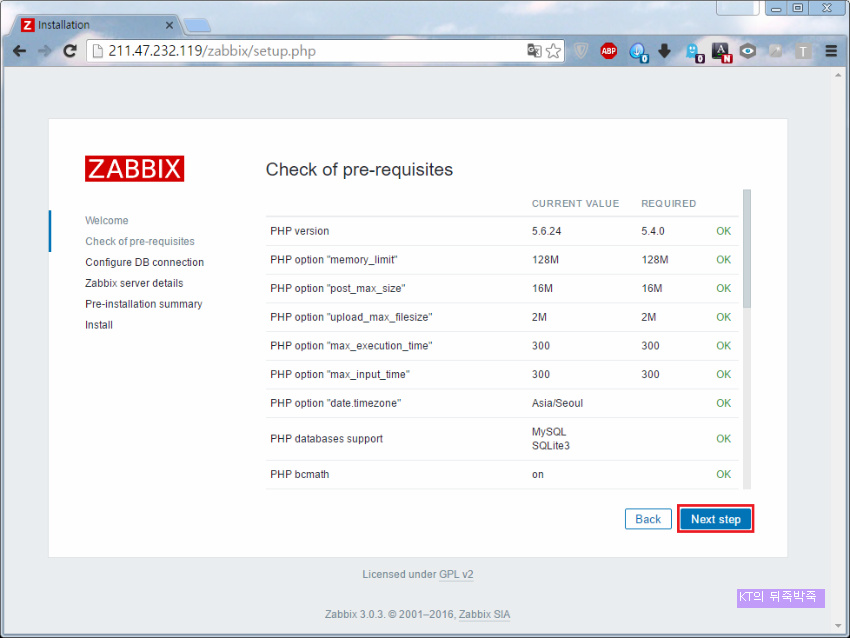Go to the Welcome setup step

[x=107, y=221]
